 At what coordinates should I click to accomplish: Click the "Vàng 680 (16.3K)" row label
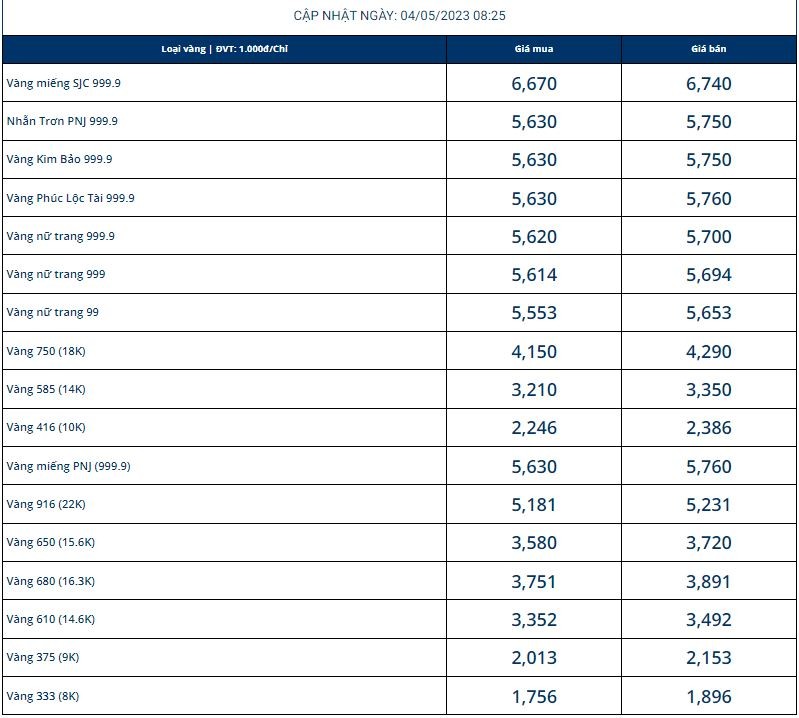click(50, 581)
